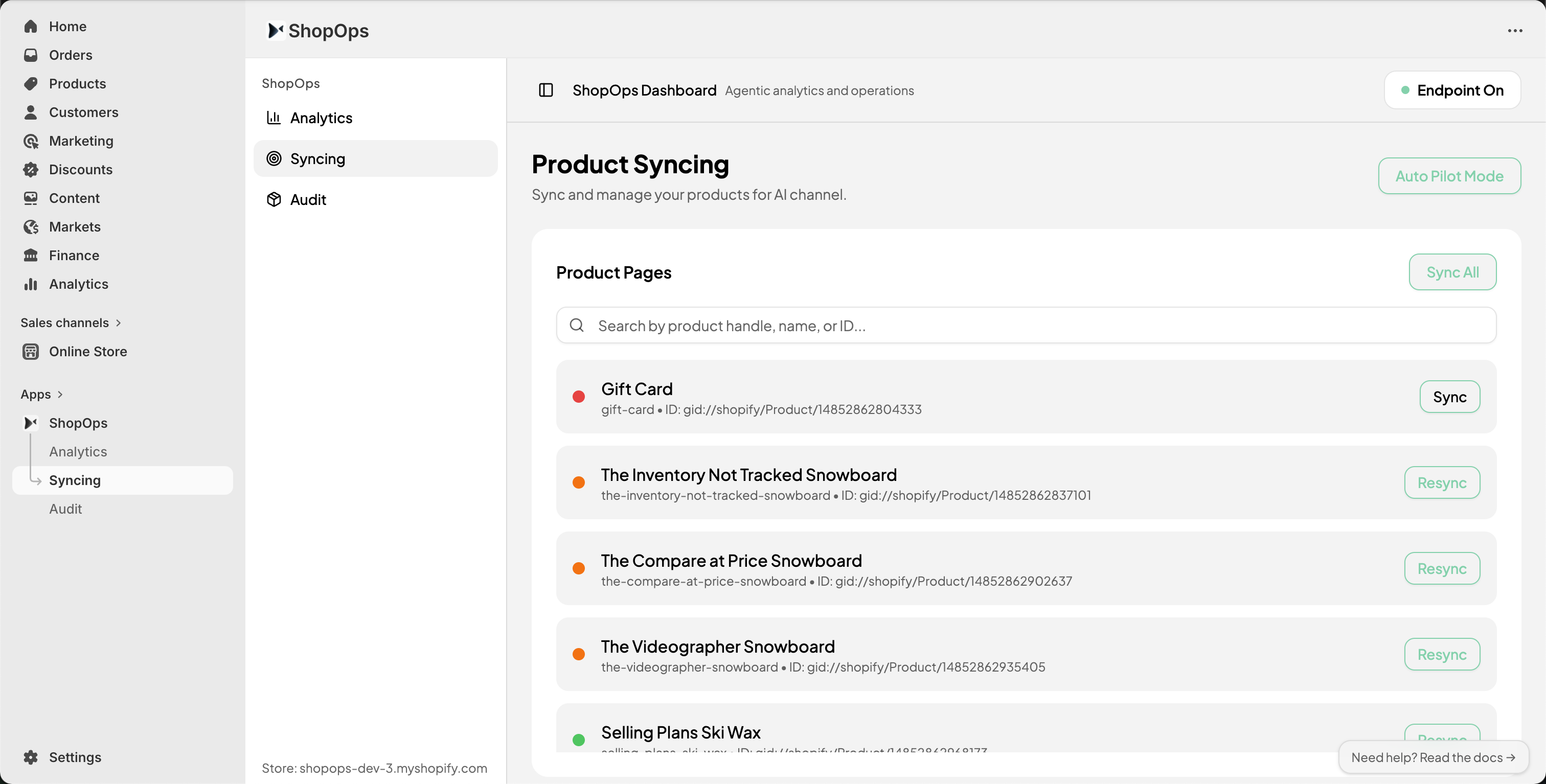Click the Sync All button
Viewport: 1546px width, 784px height.
click(1452, 272)
